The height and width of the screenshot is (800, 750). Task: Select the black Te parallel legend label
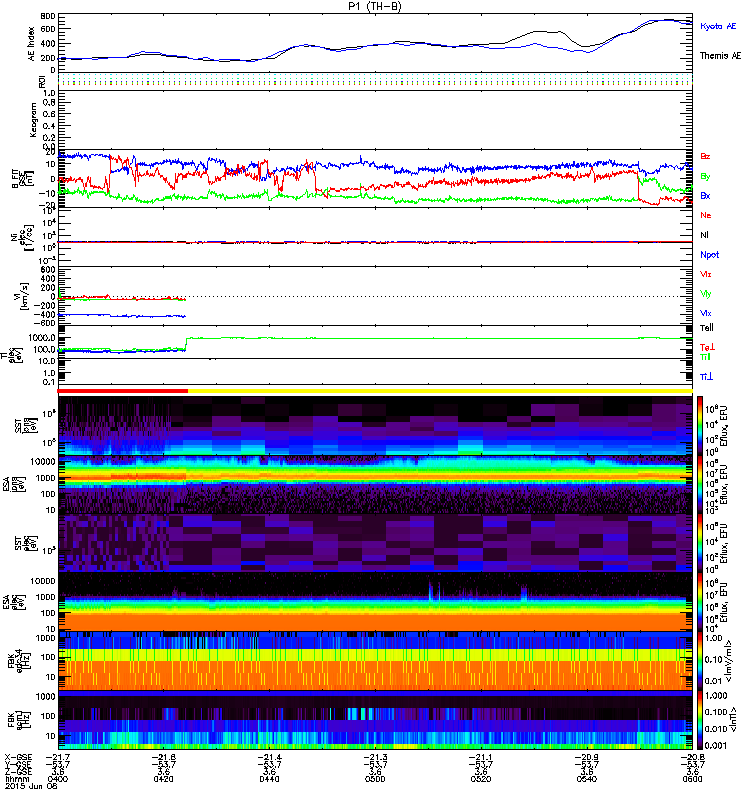(x=707, y=328)
